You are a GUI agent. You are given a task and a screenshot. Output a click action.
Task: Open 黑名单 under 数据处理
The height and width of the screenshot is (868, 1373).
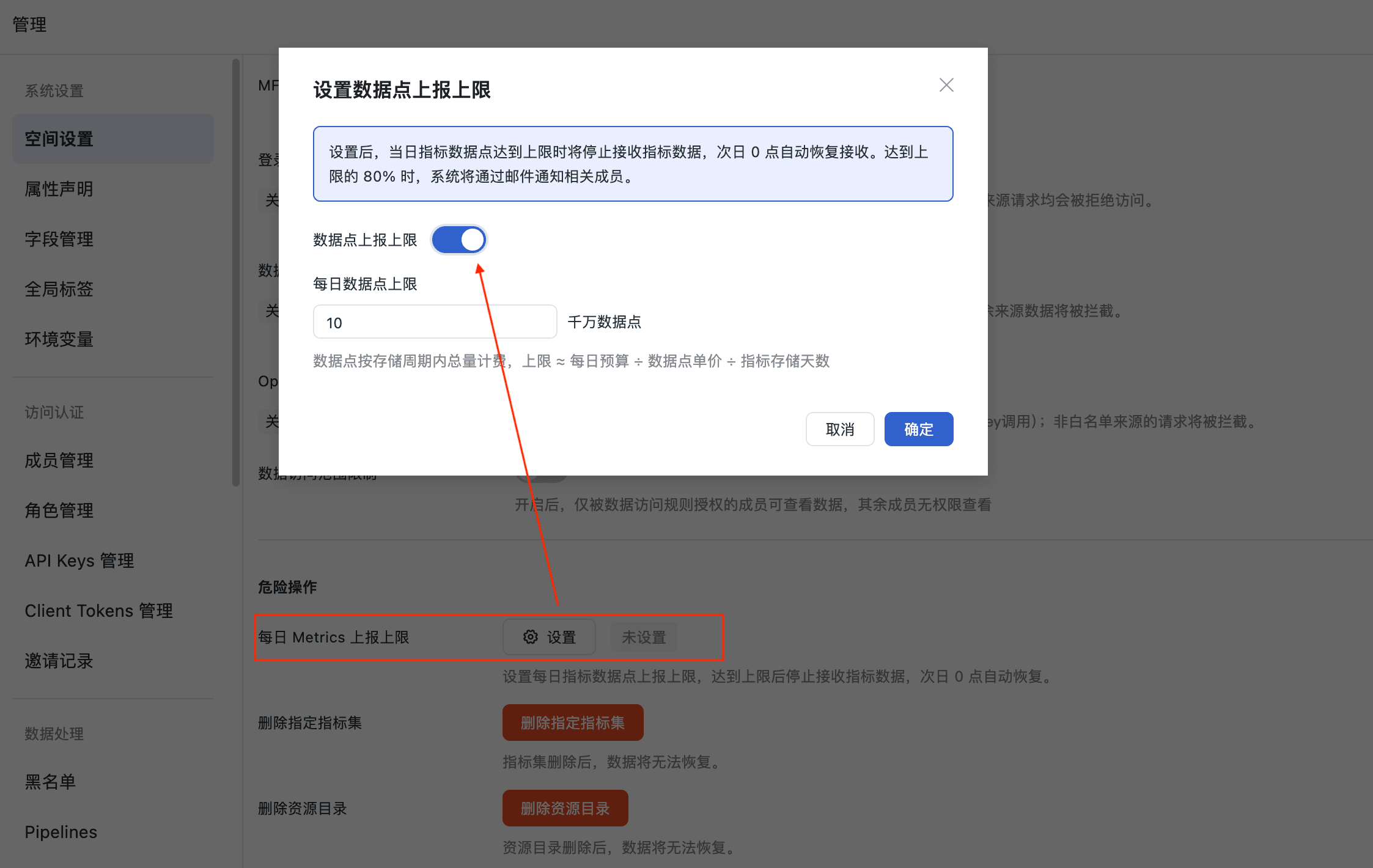pyautogui.click(x=50, y=782)
